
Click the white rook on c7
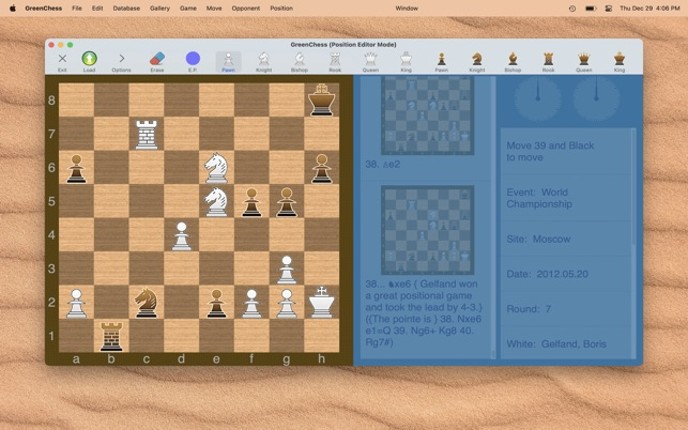point(147,135)
